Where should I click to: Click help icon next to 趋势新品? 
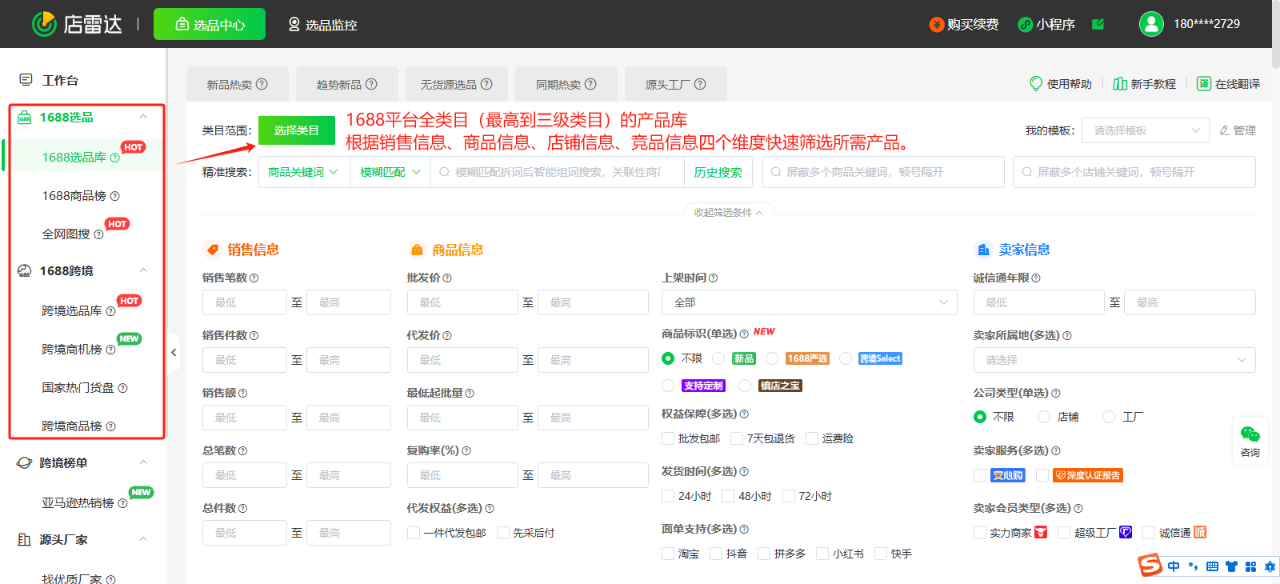pyautogui.click(x=372, y=85)
